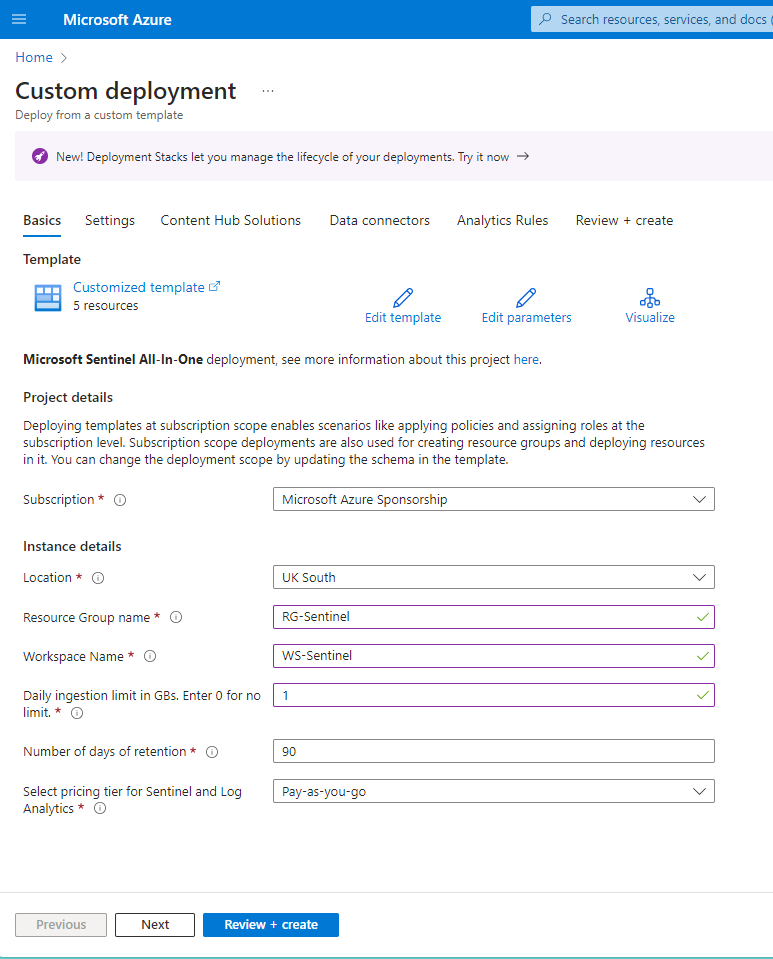Click the search magnifier icon

click(x=546, y=19)
